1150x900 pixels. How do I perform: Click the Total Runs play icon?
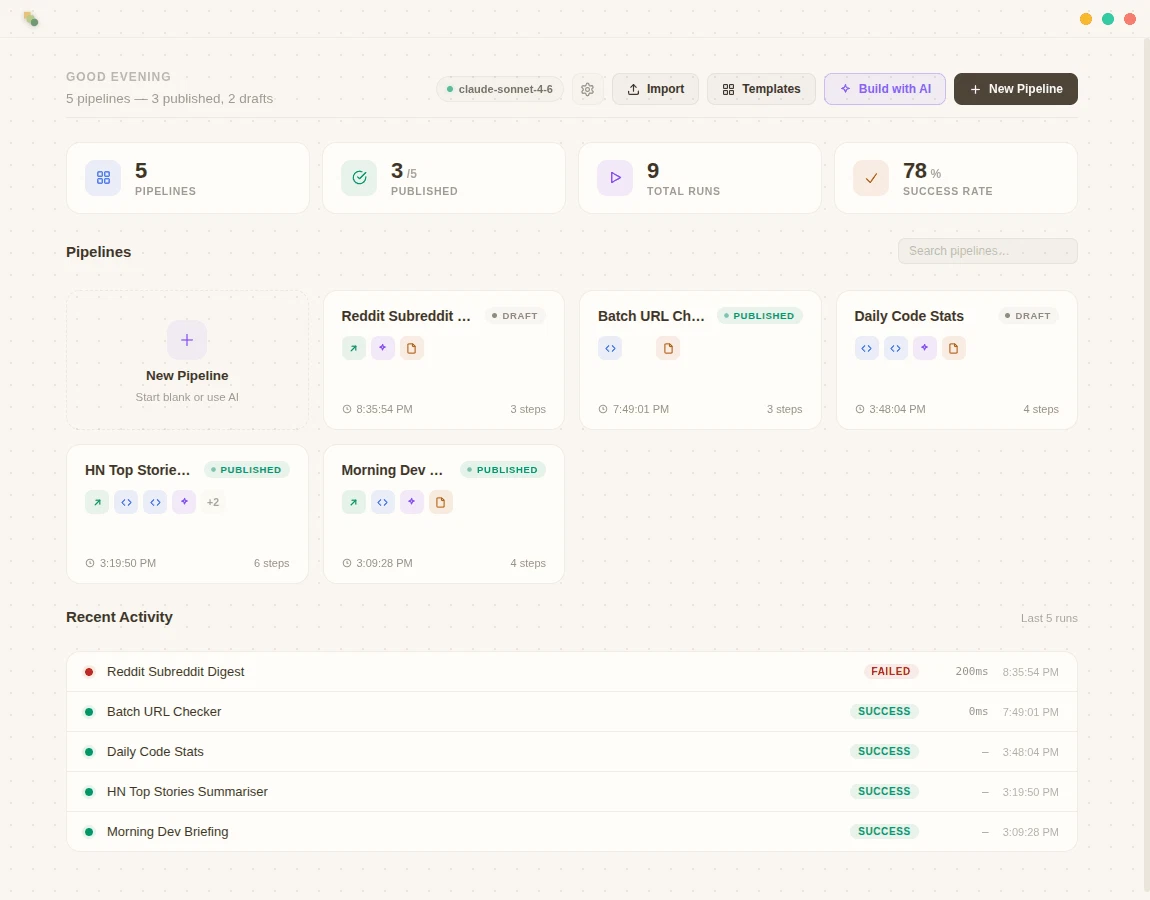[615, 178]
